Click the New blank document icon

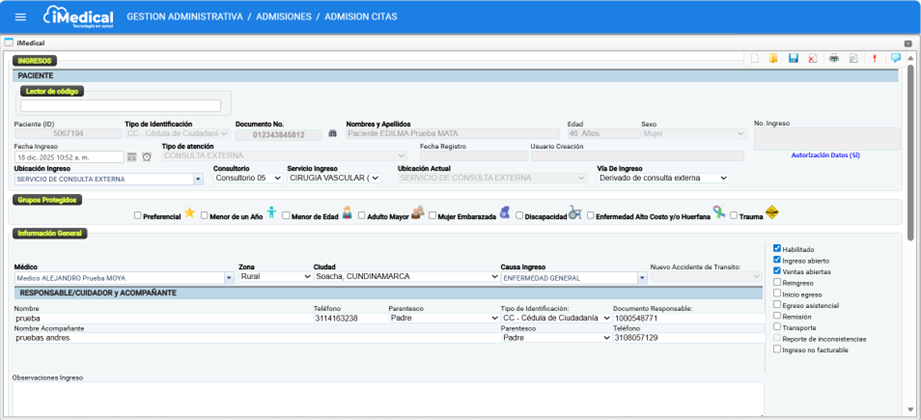(755, 59)
